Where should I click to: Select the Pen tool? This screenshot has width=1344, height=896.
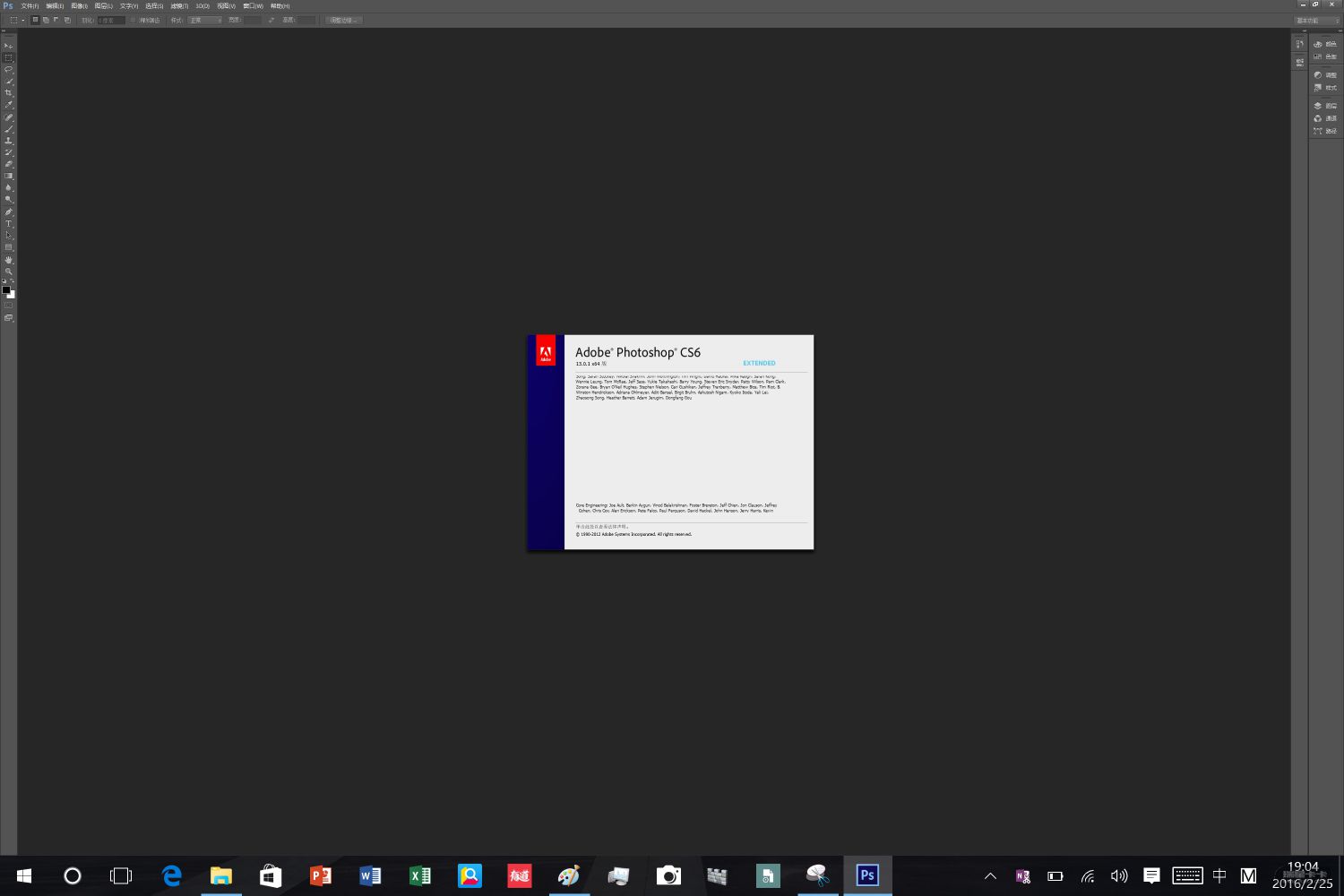(9, 212)
